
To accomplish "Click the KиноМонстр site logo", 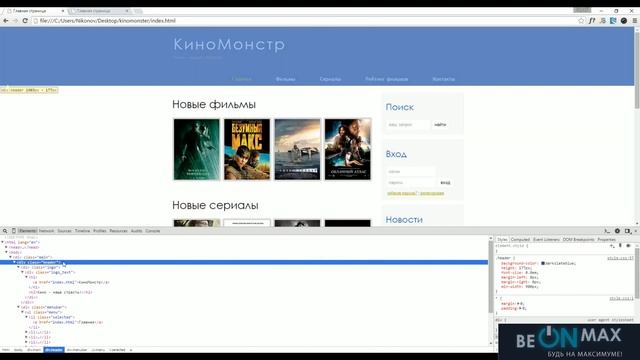I will (229, 44).
